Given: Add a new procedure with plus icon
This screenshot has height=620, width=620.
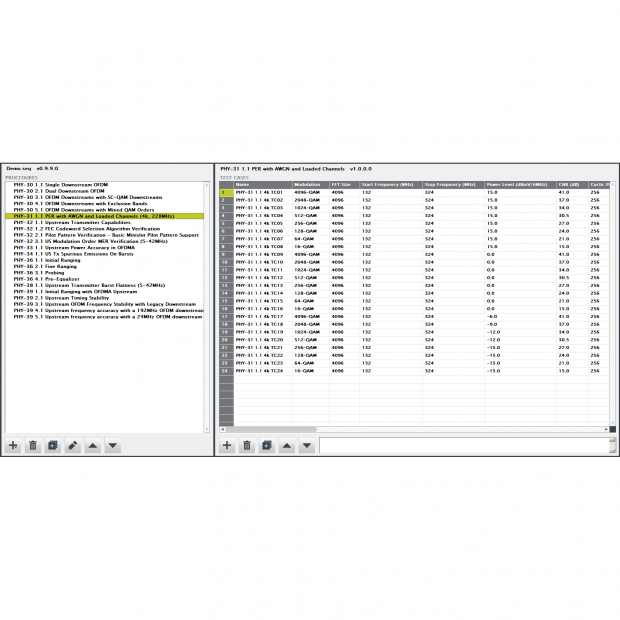Looking at the screenshot, I should click(13, 445).
